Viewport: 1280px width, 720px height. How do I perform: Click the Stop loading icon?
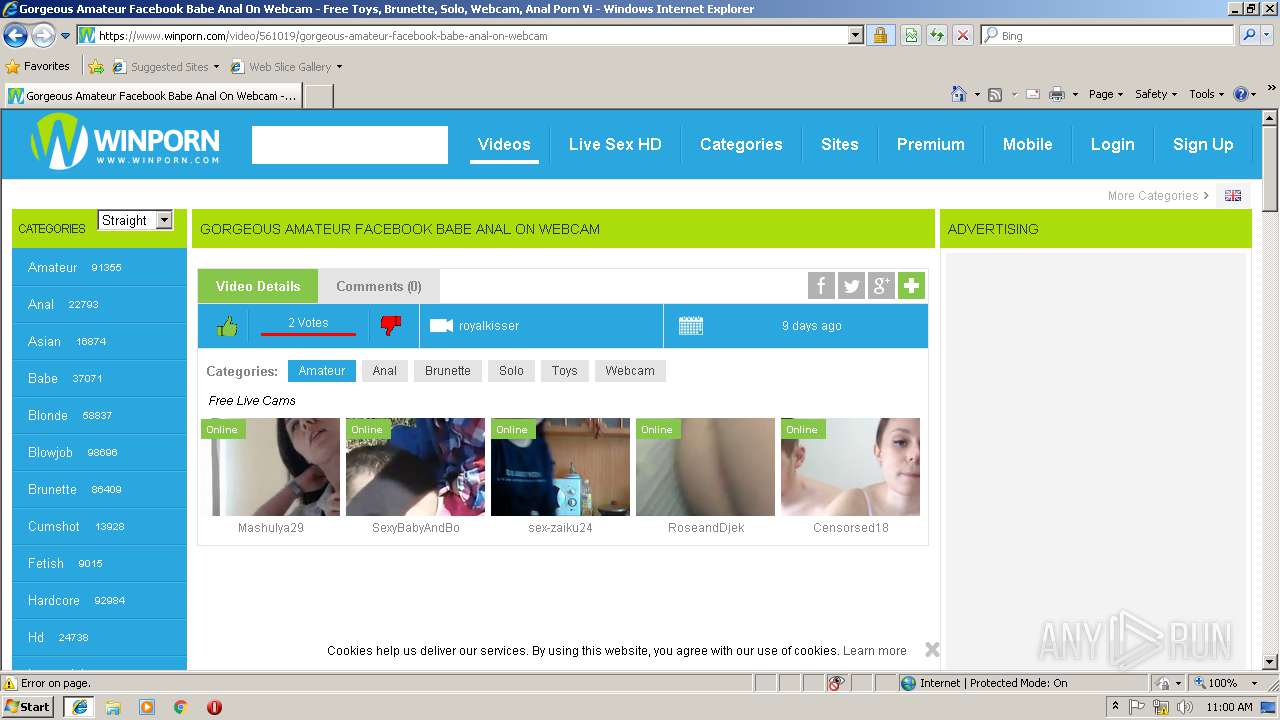963,36
